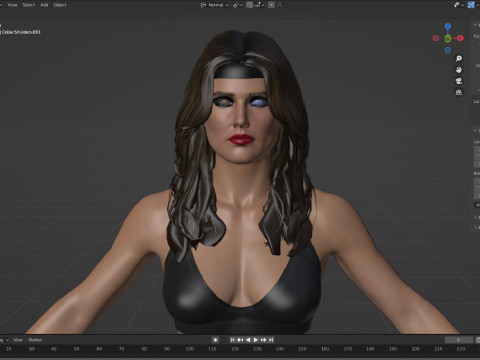Jump to the start frame
The width and height of the screenshot is (480, 360).
point(232,340)
